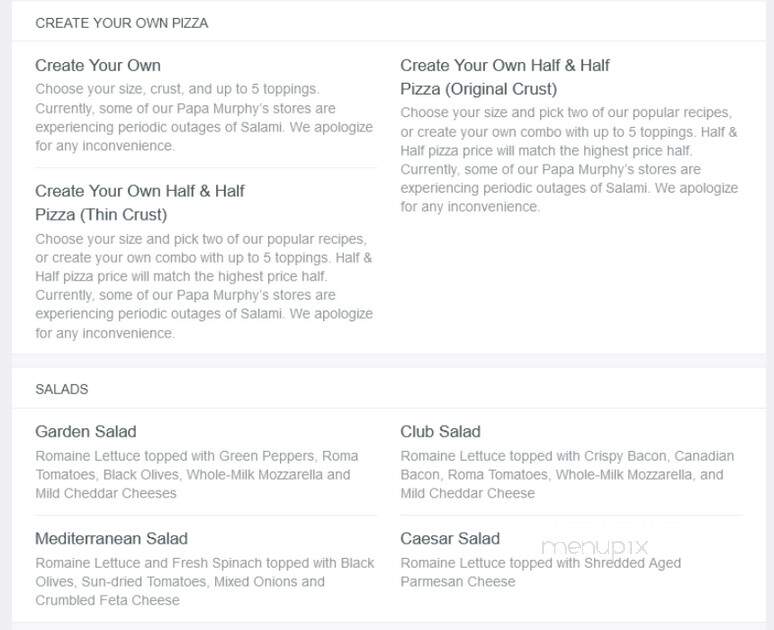Image resolution: width=774 pixels, height=630 pixels.
Task: Click the 'Pizza (Thin Crust)' title line
Action: point(101,215)
